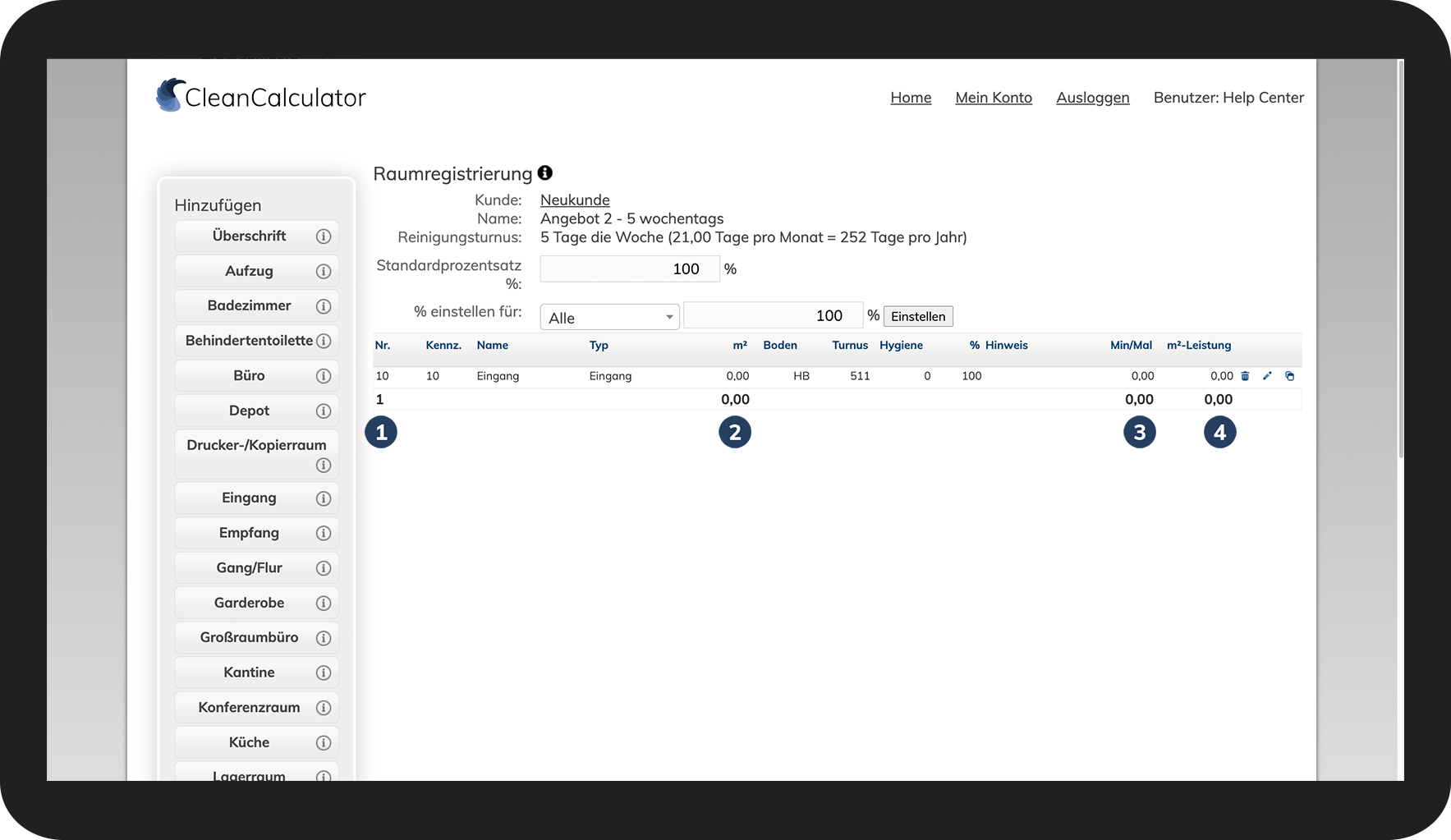Go to the Home page

pos(911,98)
